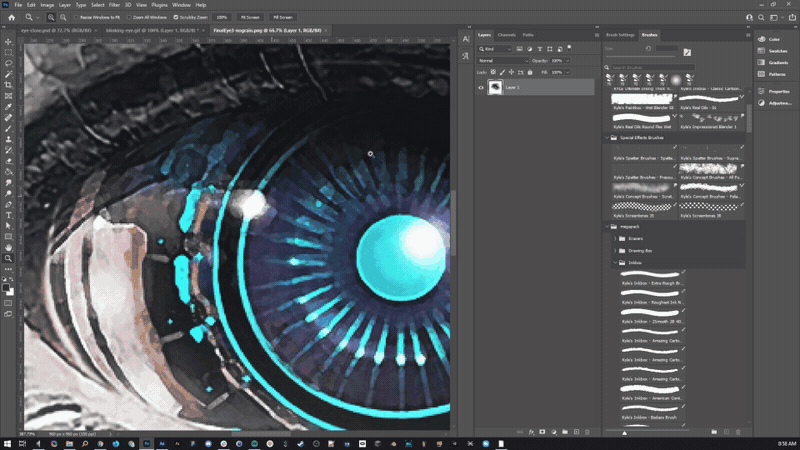Select the Pen tool

[x=8, y=204]
